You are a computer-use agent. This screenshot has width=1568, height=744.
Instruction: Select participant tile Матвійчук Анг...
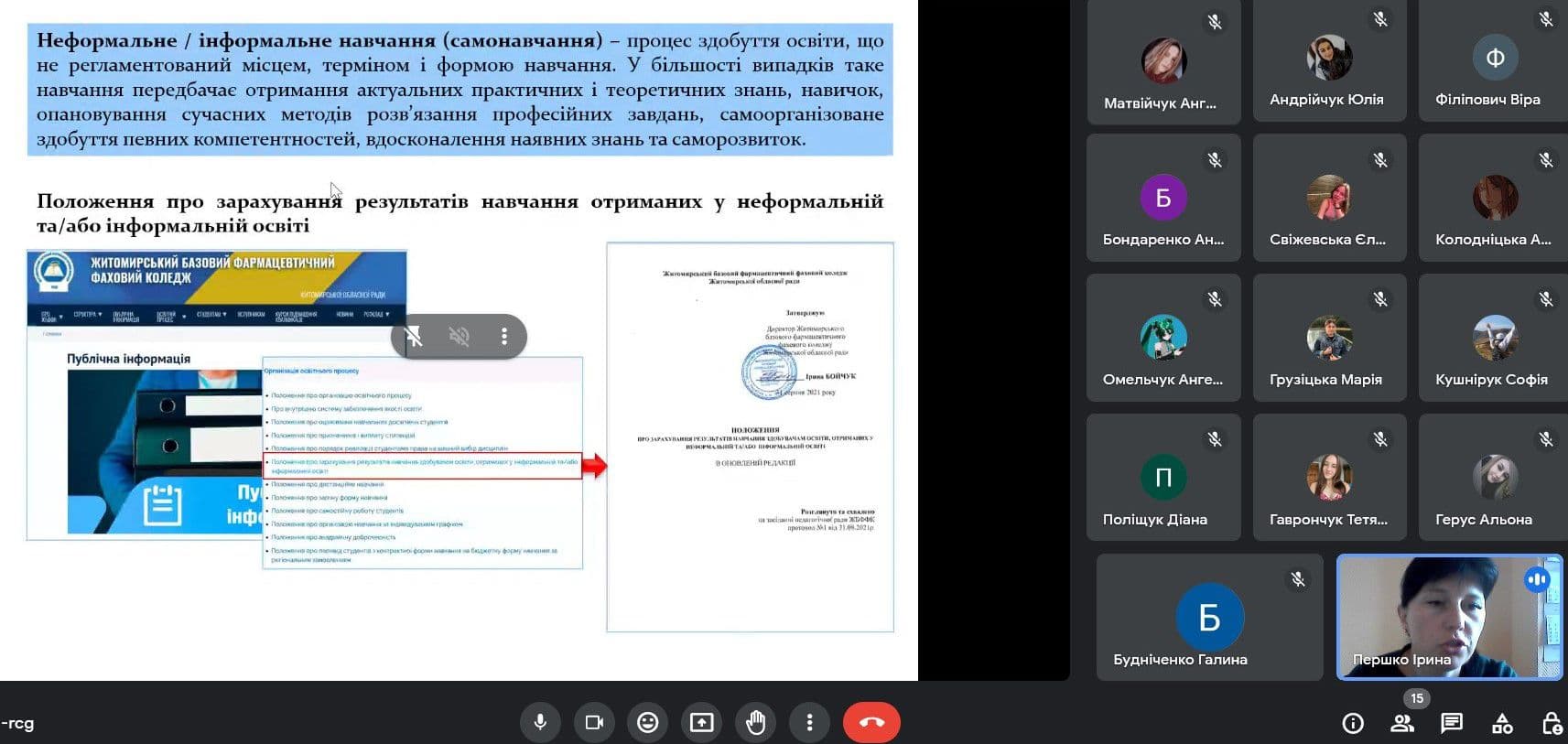tap(1163, 62)
